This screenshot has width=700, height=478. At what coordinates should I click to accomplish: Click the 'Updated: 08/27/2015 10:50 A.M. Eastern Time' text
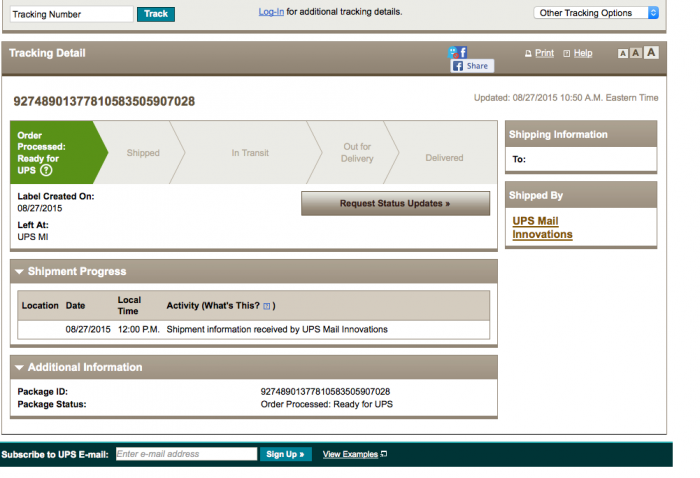click(566, 98)
